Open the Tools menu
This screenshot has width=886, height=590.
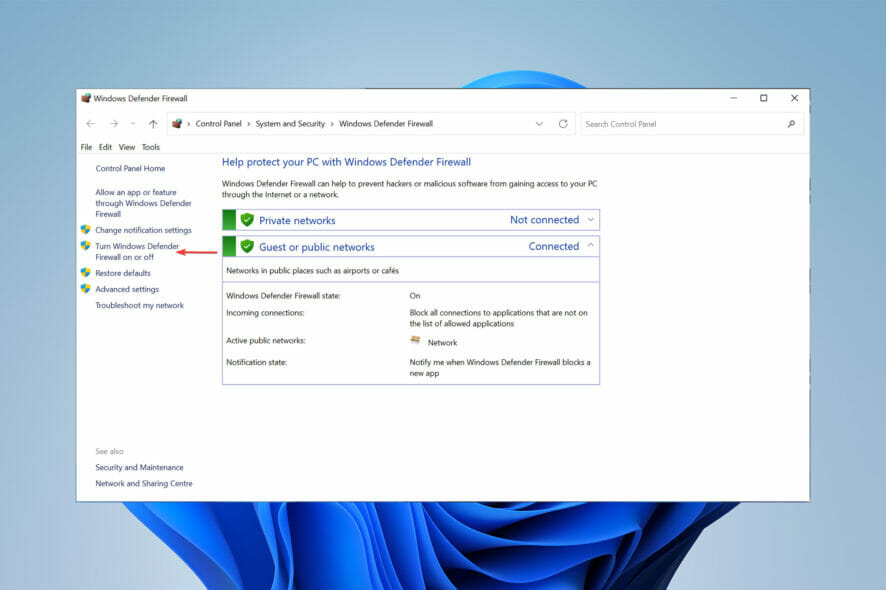point(150,147)
